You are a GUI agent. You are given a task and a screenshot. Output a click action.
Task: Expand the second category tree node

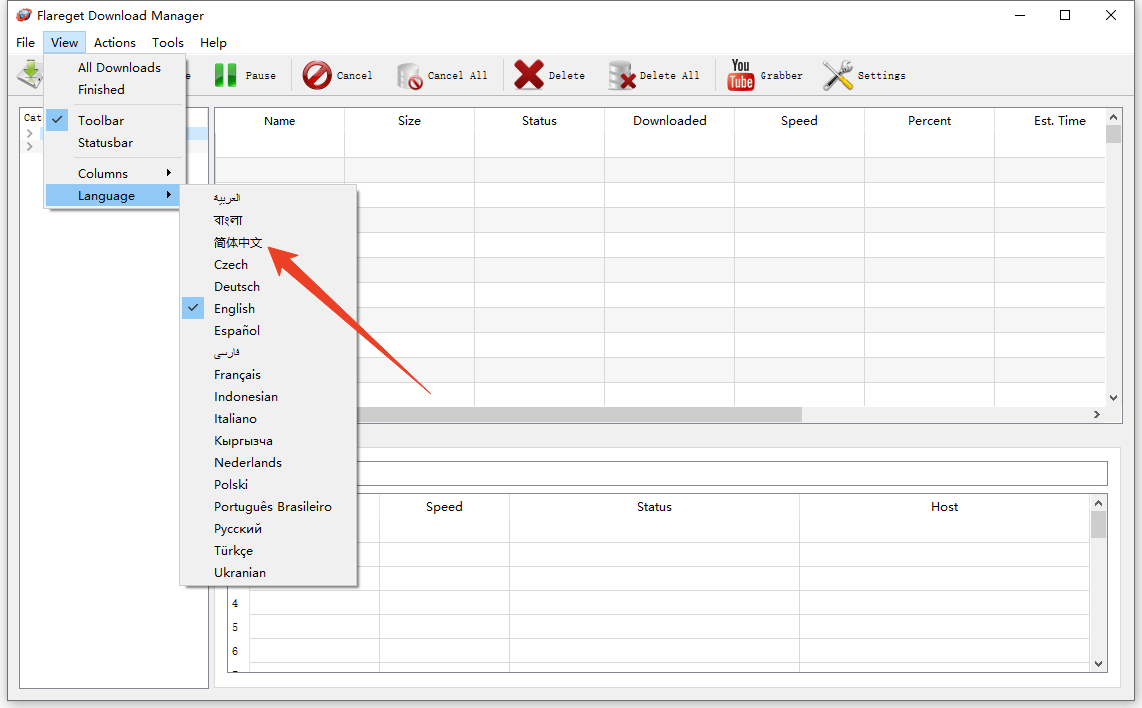[x=30, y=146]
